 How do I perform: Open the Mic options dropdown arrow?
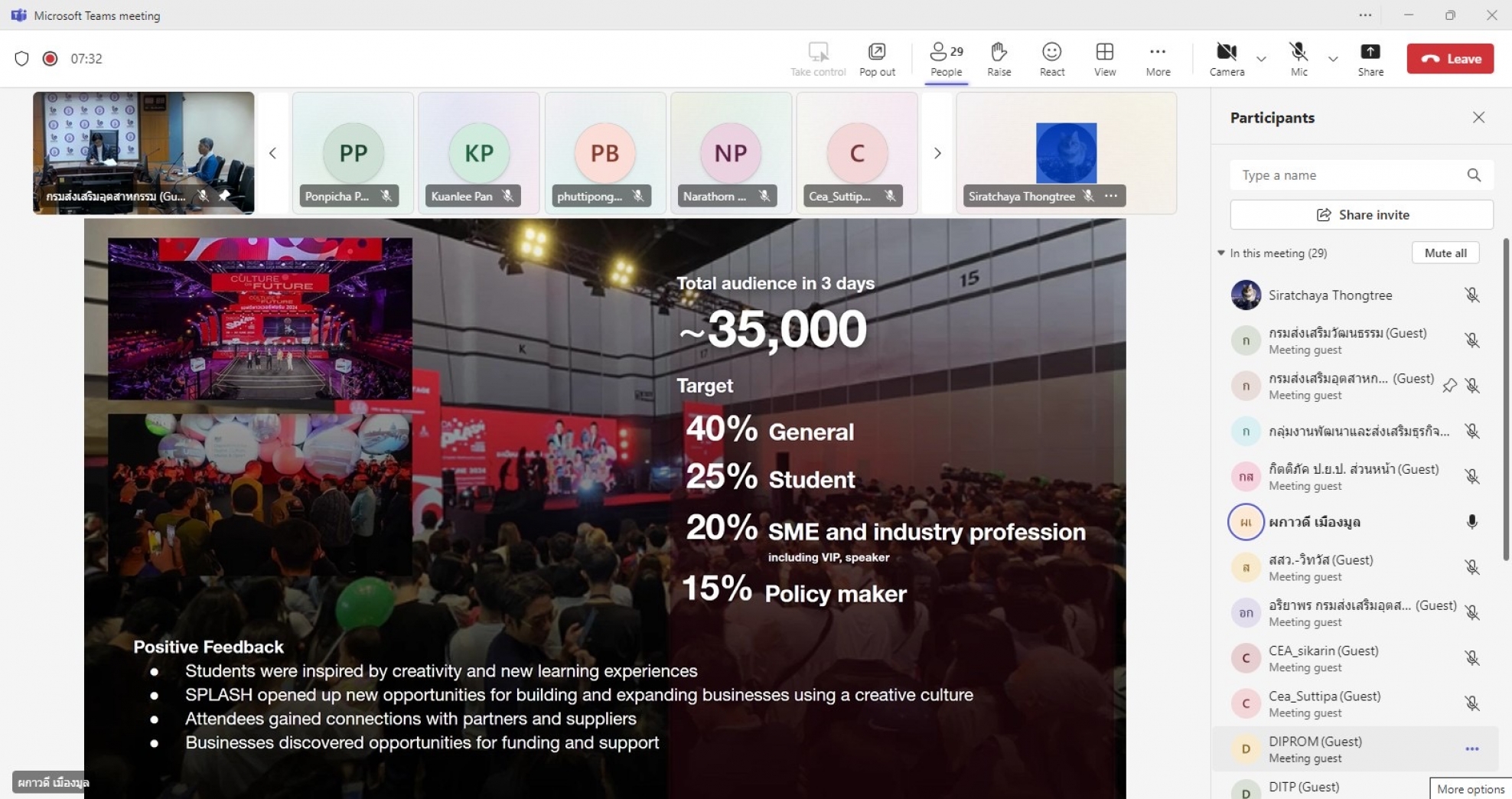point(1333,59)
